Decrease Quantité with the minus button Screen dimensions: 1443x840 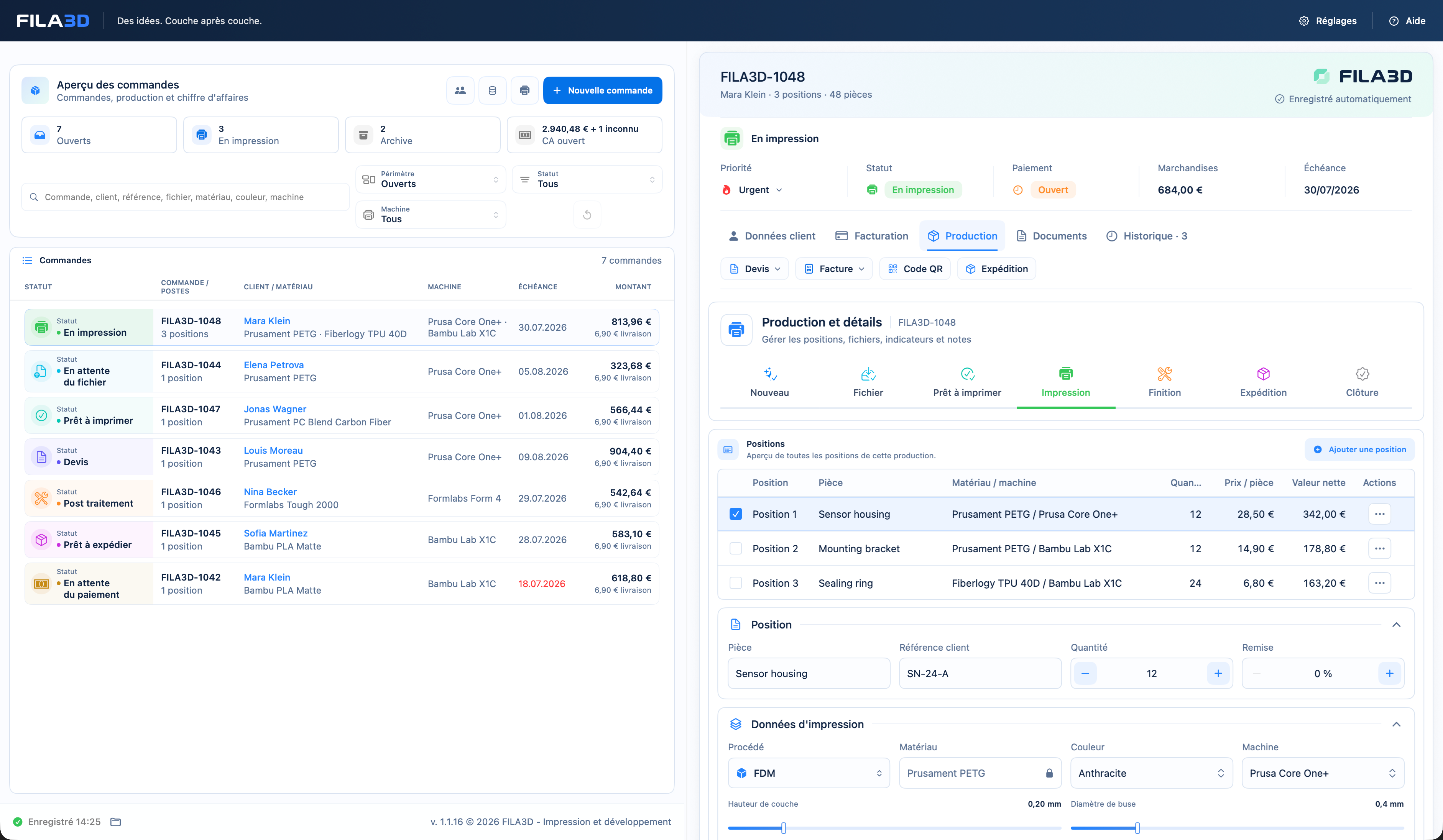[x=1085, y=673]
